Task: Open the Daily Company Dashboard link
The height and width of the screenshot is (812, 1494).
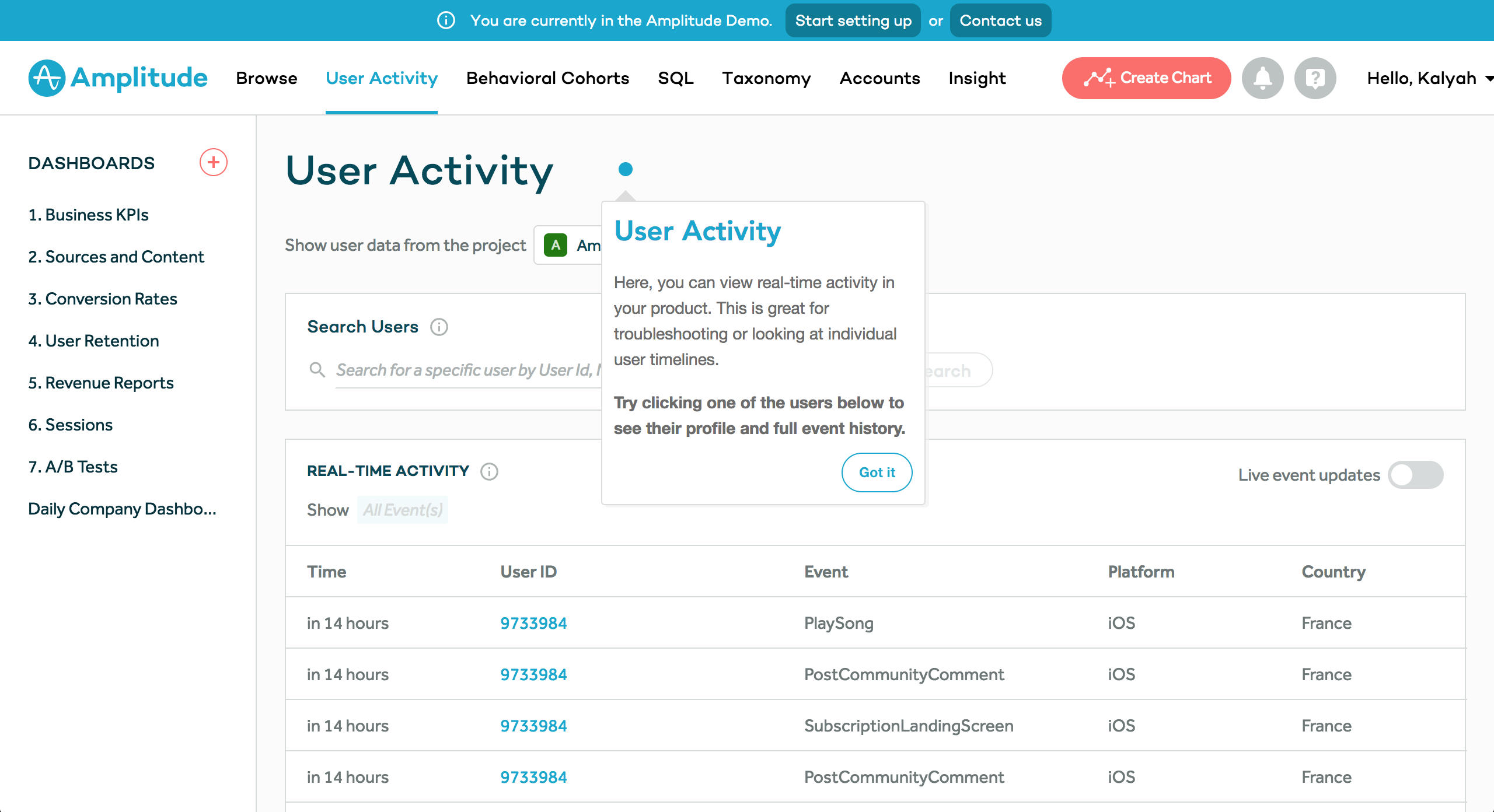Action: click(x=122, y=509)
